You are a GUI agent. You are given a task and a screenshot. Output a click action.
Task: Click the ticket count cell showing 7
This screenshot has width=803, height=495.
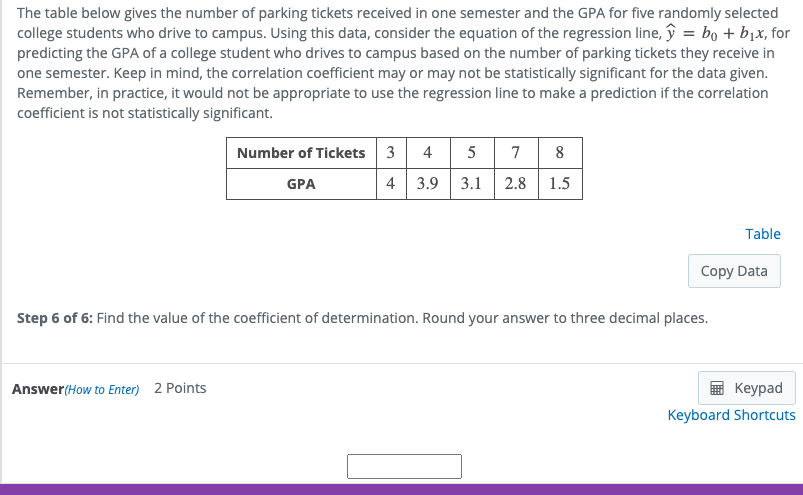[515, 153]
